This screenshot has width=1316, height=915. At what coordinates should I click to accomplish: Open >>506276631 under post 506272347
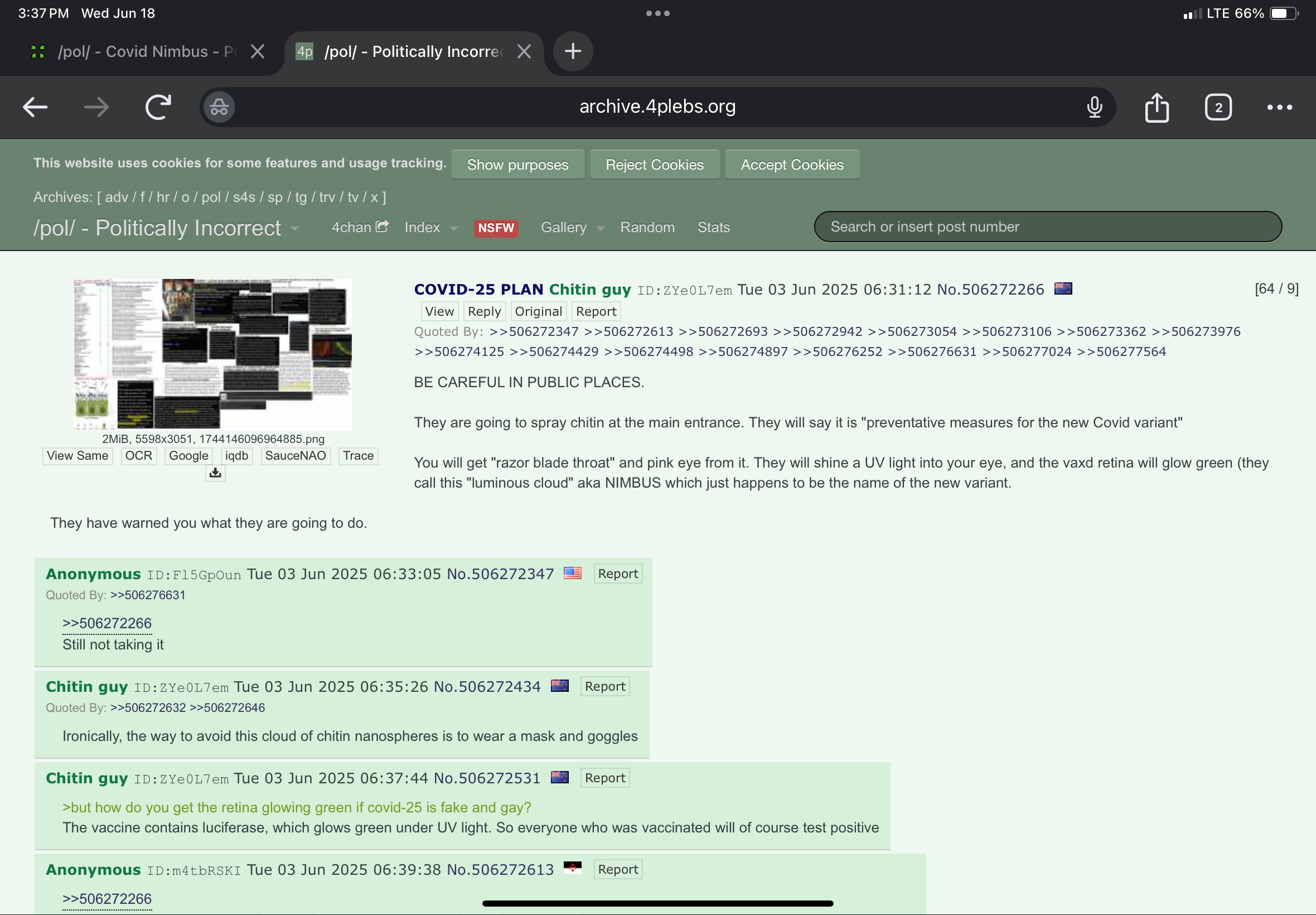148,595
